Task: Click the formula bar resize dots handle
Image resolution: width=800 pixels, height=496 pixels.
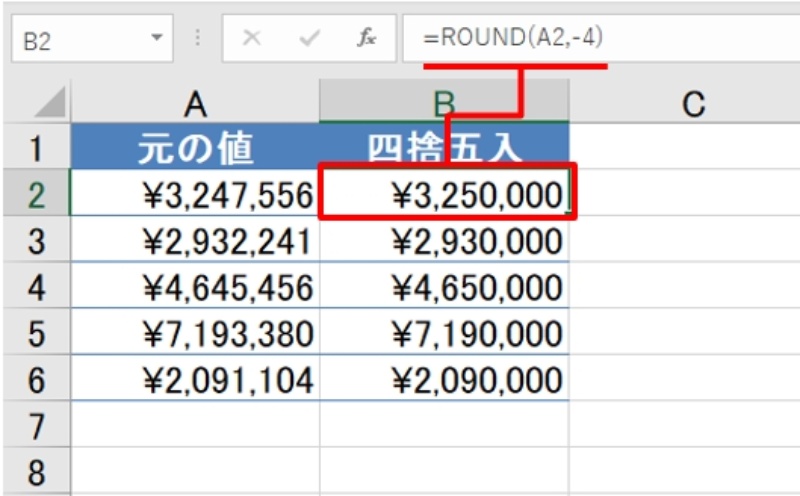Action: [x=197, y=40]
